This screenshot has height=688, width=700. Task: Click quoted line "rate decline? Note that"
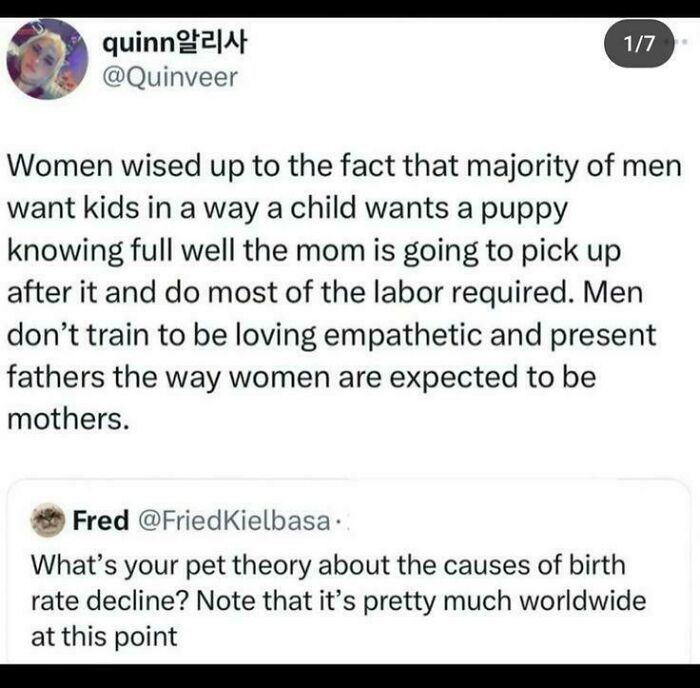tap(339, 602)
